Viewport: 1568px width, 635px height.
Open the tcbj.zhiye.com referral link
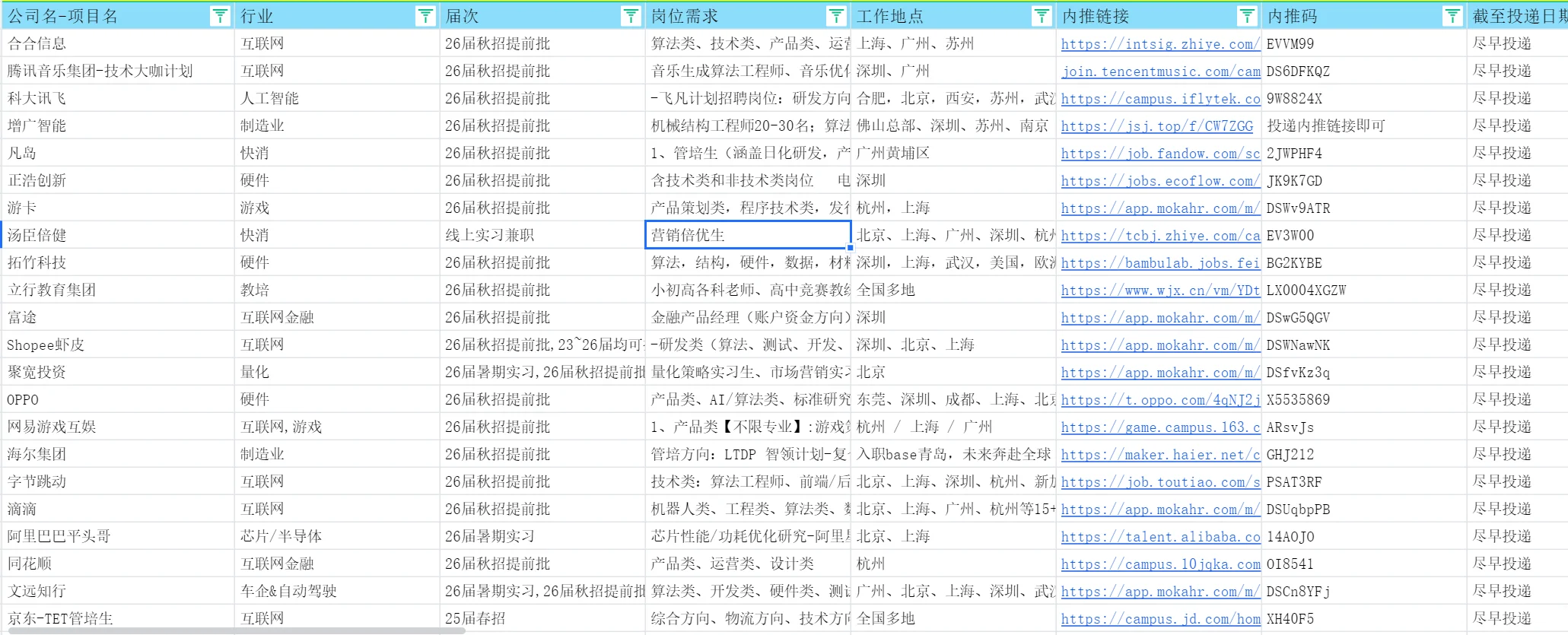coord(1160,236)
